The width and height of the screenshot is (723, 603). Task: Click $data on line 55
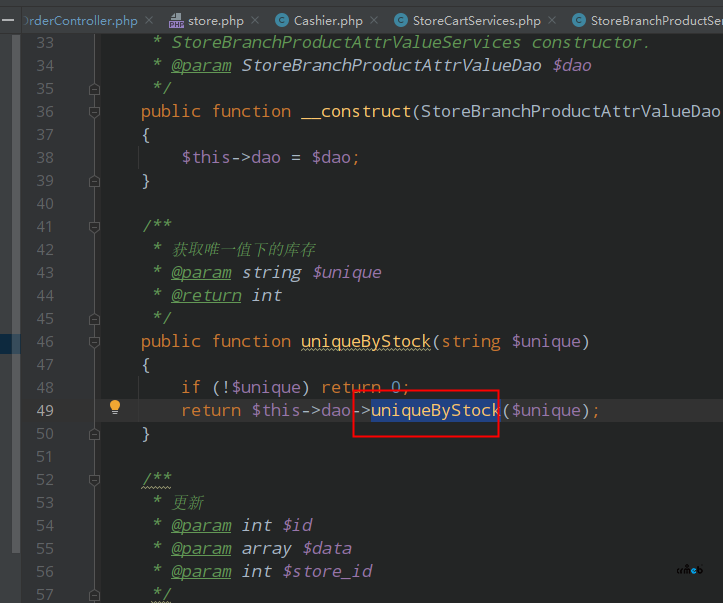(x=327, y=549)
